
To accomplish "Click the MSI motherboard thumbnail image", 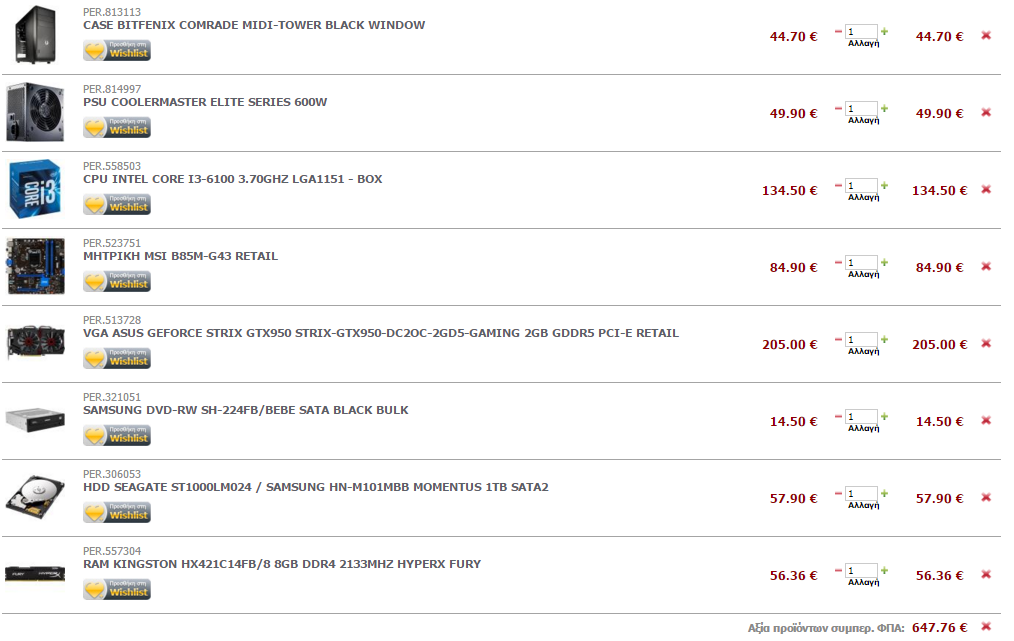I will [36, 266].
